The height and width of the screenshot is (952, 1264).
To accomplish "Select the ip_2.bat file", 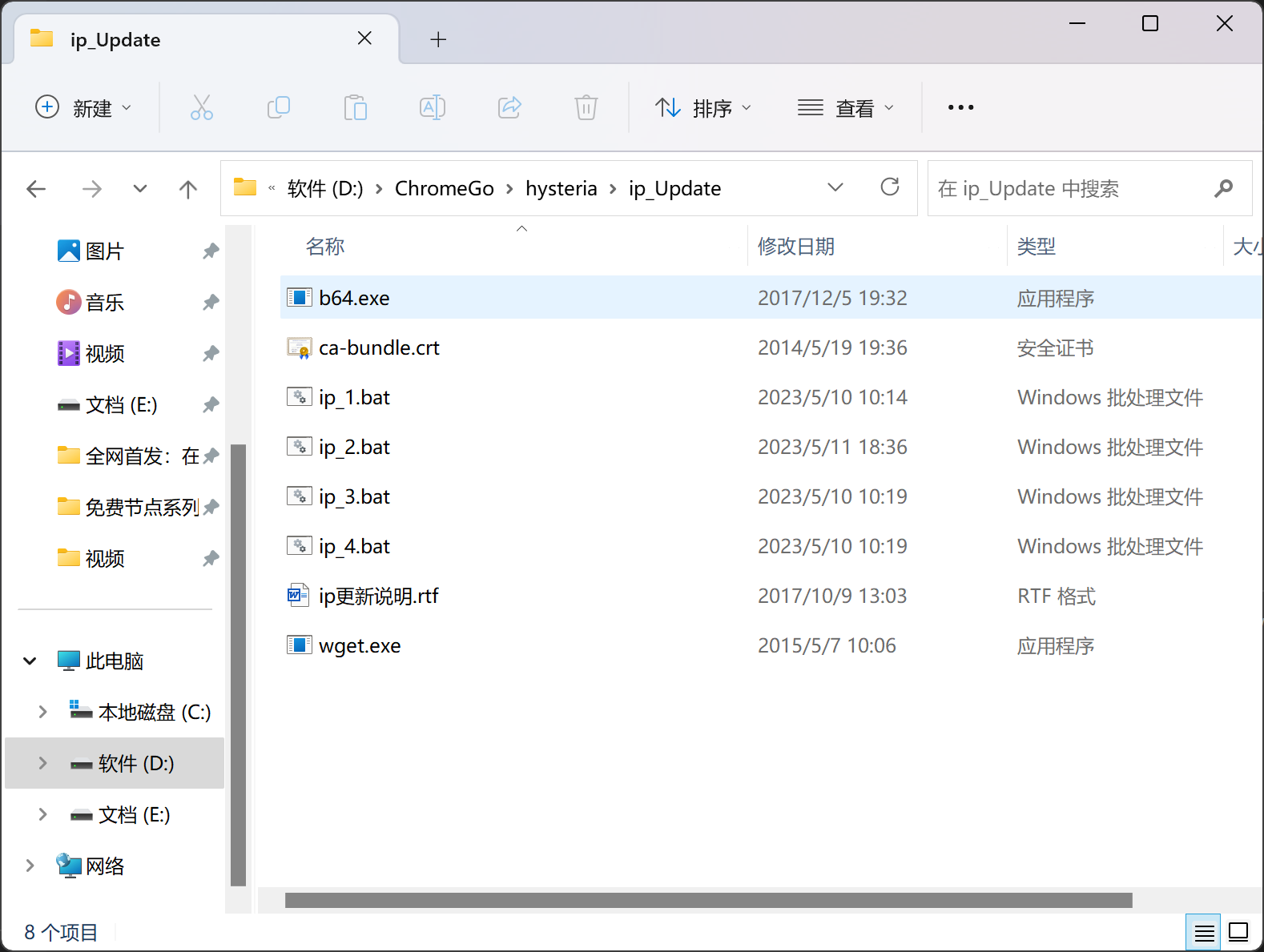I will [353, 447].
